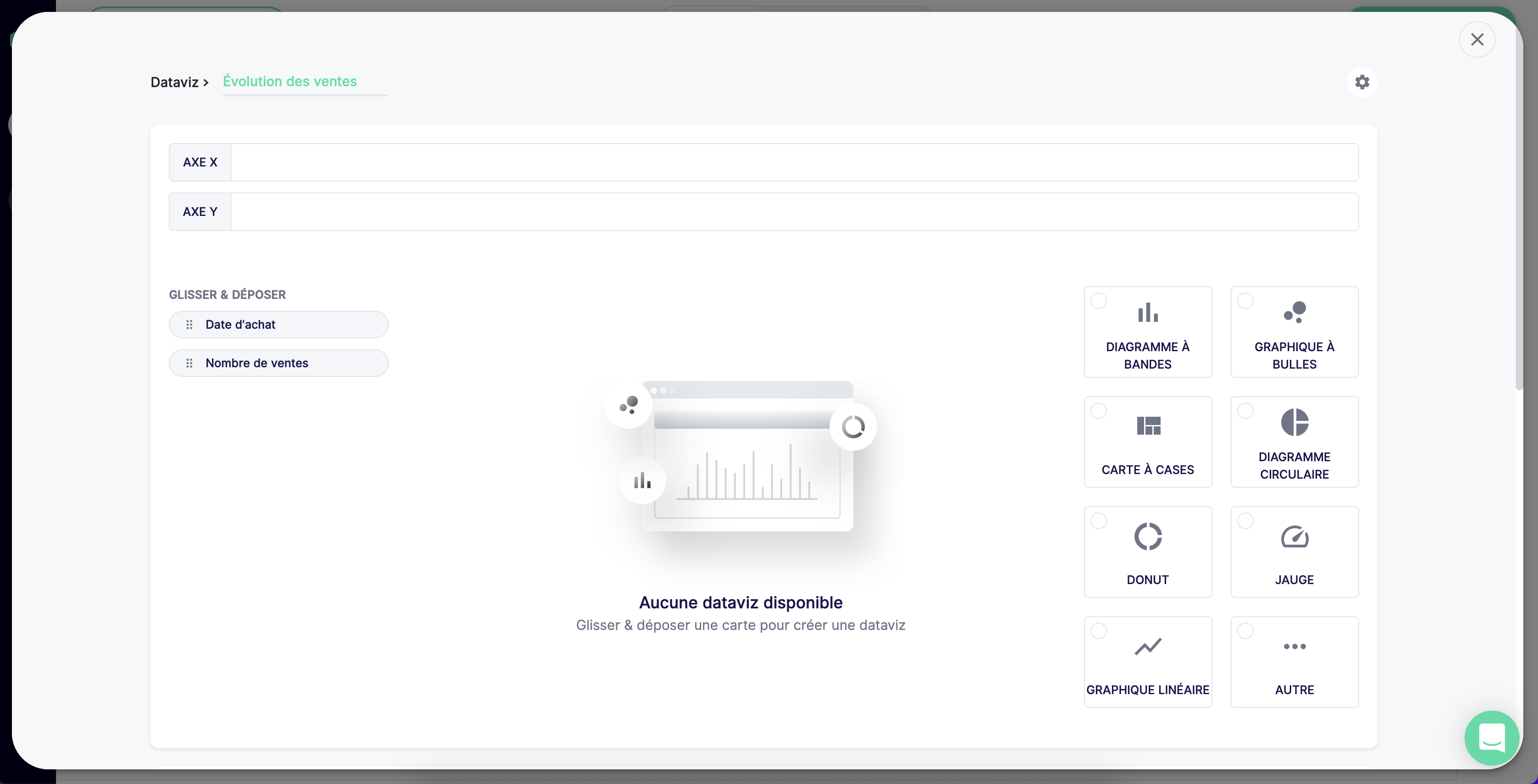Open the chat support bubble
The width and height of the screenshot is (1538, 784).
1492,738
